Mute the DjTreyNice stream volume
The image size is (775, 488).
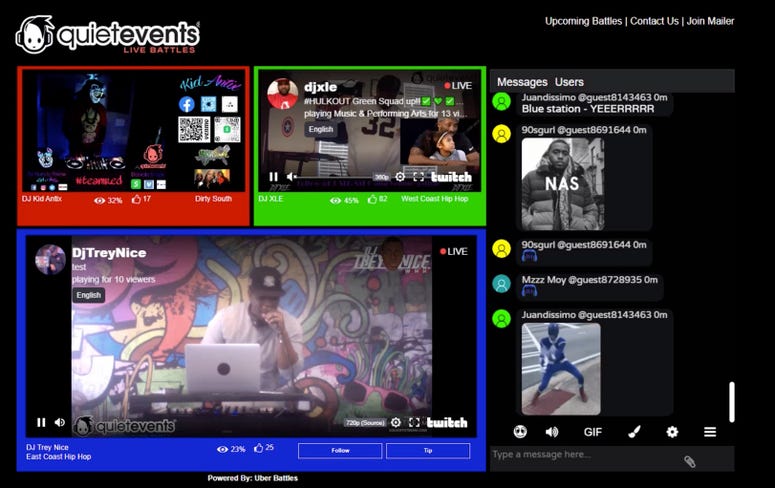(60, 422)
